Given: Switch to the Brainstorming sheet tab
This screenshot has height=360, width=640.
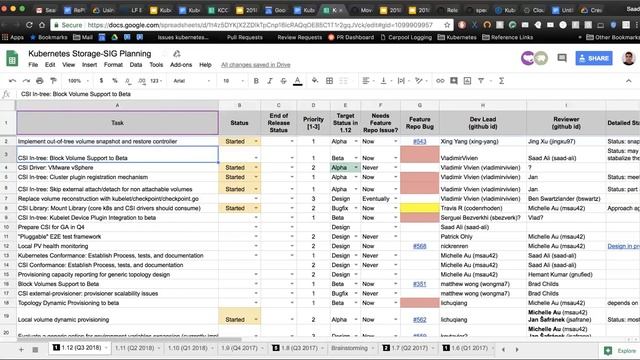Looking at the screenshot, I should point(349,348).
